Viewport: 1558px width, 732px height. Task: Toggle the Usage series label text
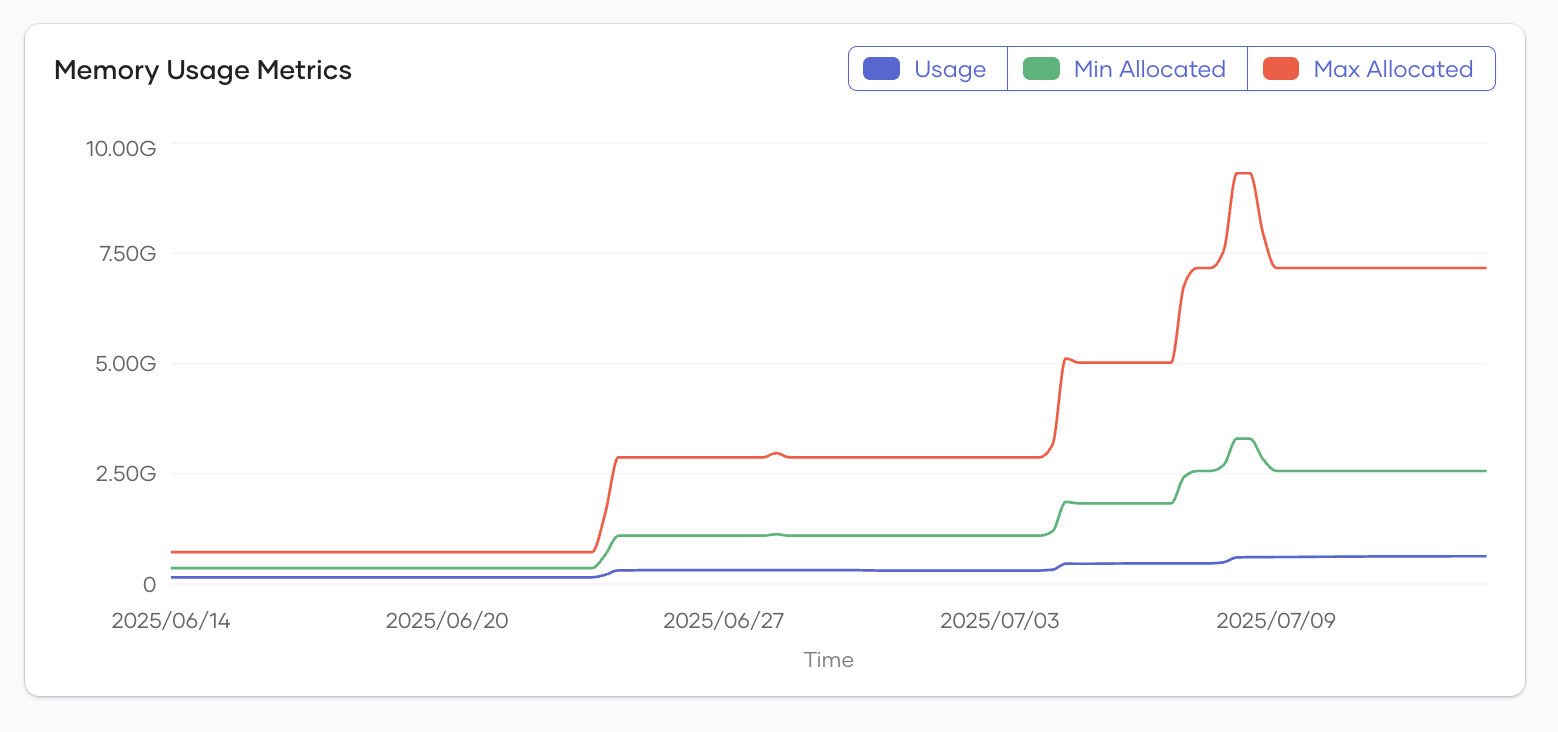pos(950,69)
